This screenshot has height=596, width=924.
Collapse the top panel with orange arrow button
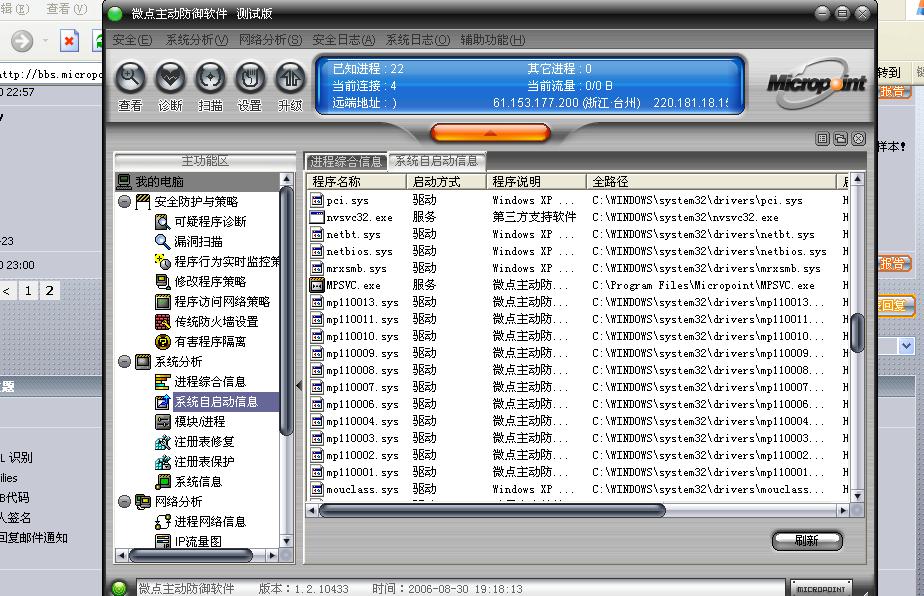(490, 133)
